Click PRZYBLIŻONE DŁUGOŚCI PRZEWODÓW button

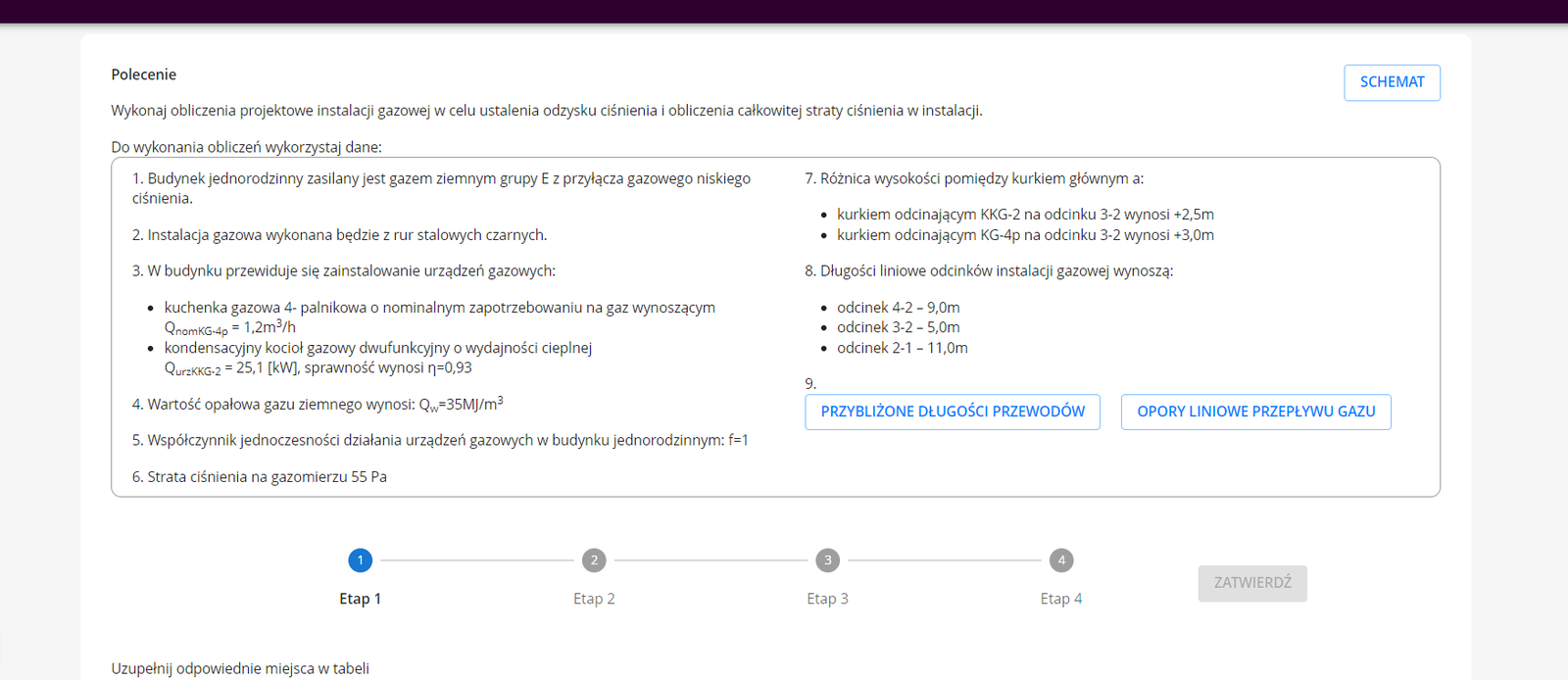point(952,412)
